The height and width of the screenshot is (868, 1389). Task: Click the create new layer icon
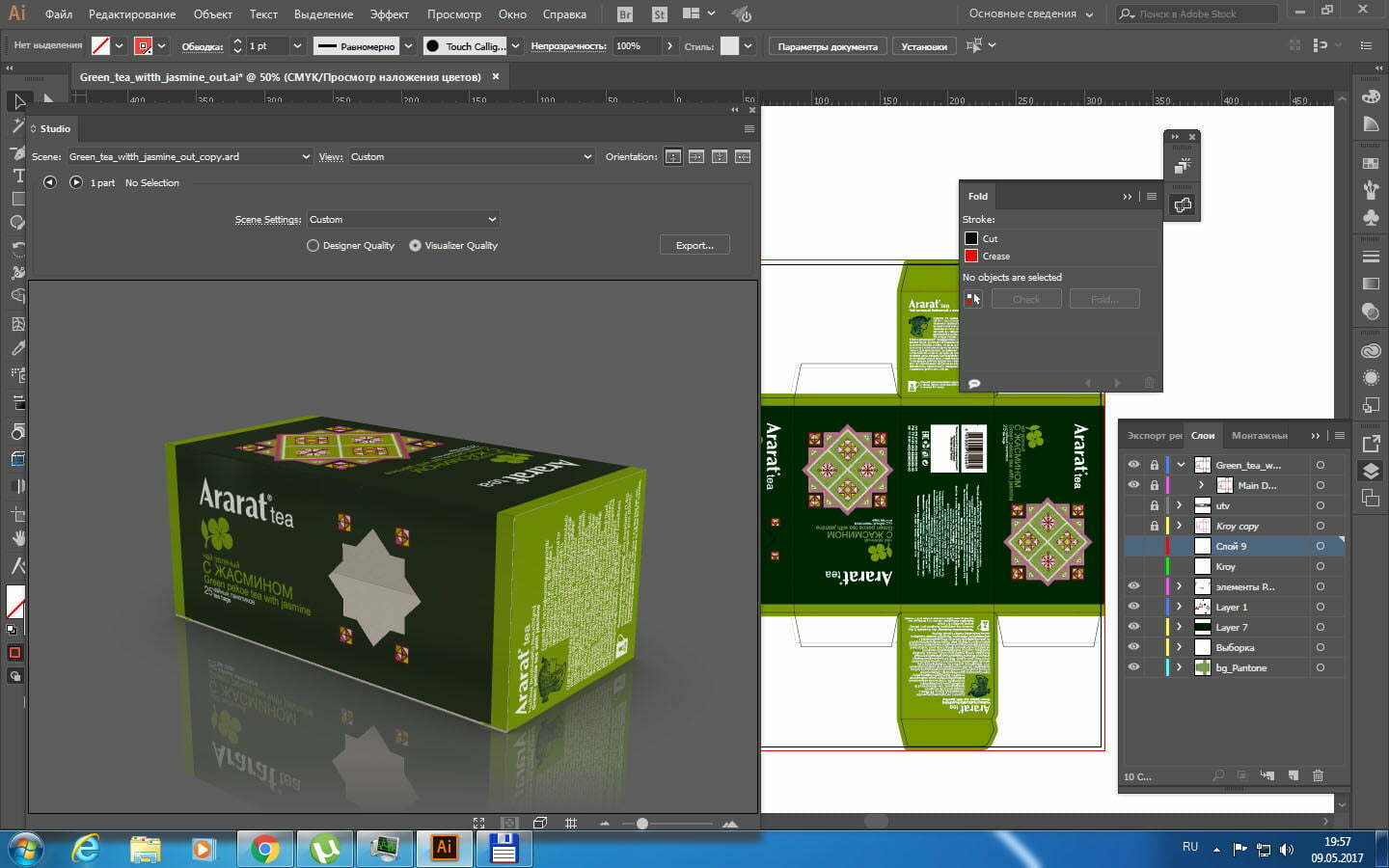click(x=1293, y=775)
